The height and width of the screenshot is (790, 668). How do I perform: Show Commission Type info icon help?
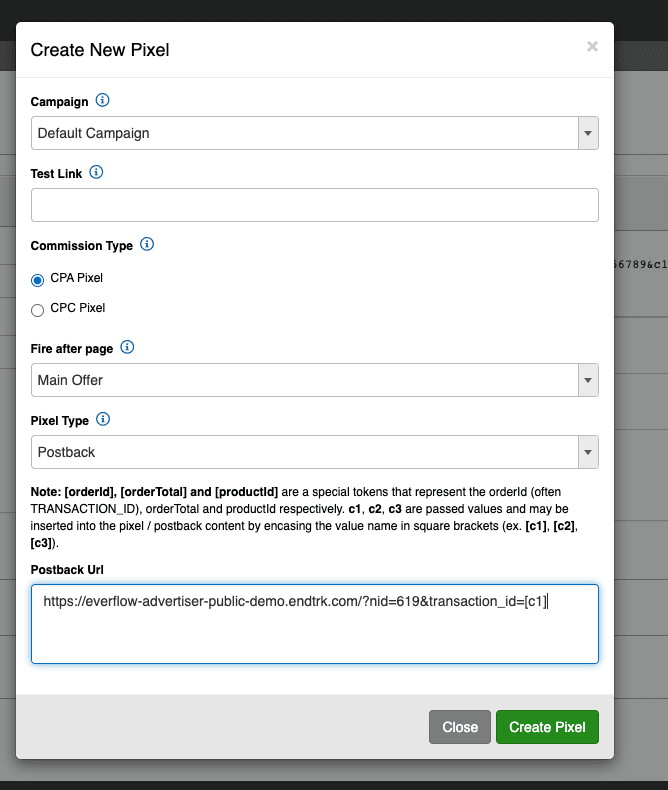(x=147, y=244)
